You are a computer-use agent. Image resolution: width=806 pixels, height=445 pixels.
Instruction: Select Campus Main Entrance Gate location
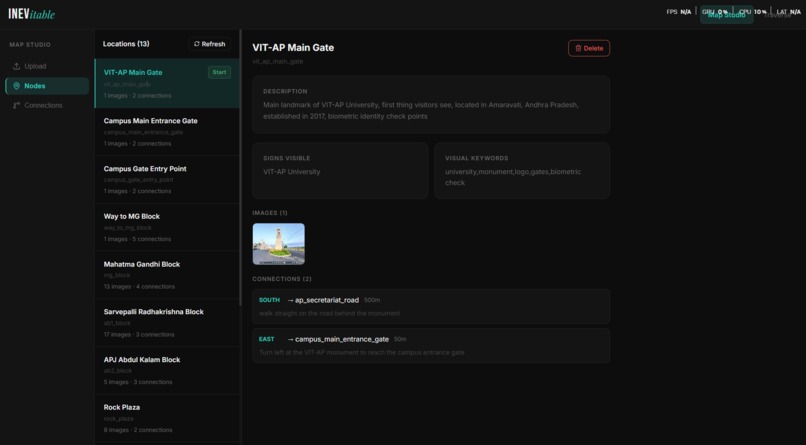[x=167, y=132]
